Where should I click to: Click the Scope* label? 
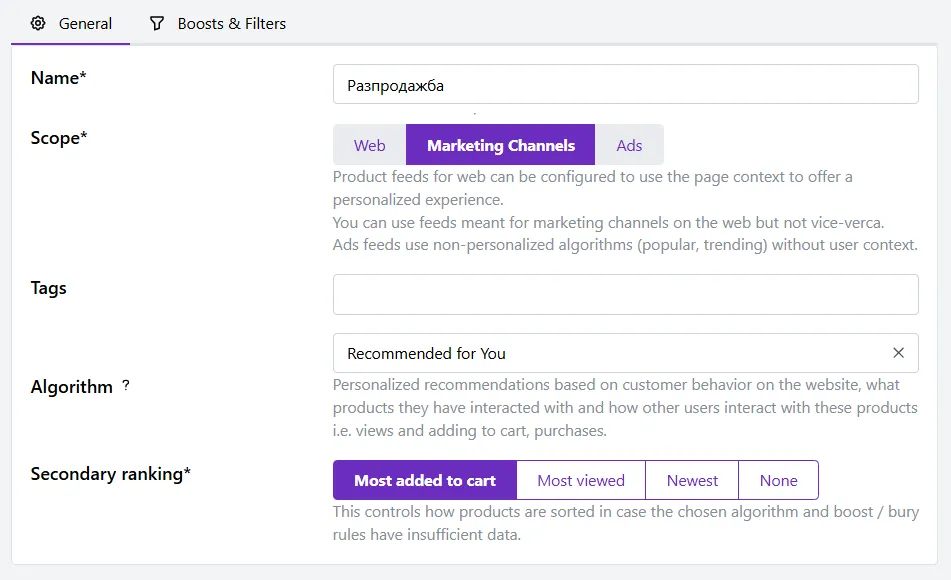(x=59, y=138)
